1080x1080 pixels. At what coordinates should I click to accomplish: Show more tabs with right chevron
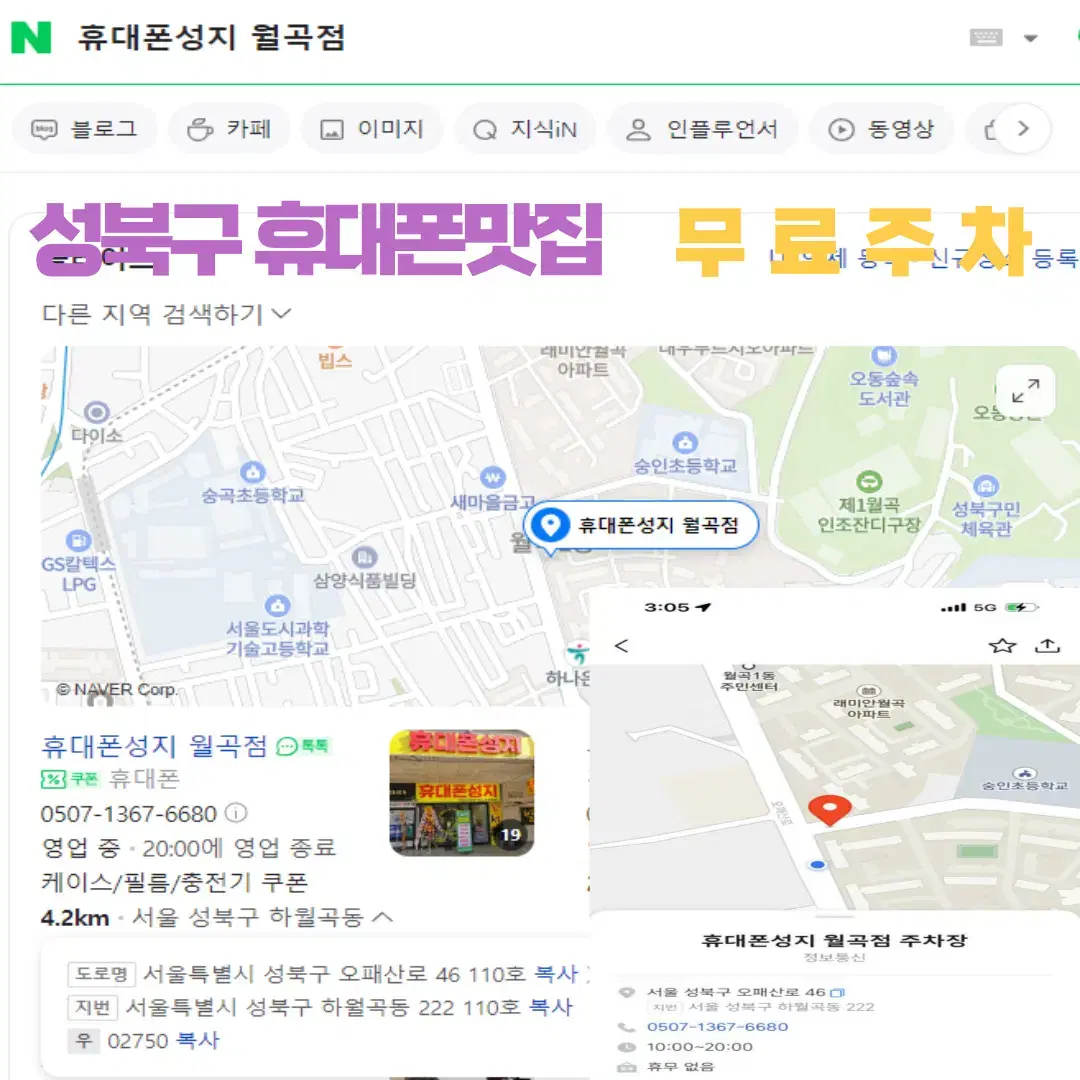point(1023,129)
